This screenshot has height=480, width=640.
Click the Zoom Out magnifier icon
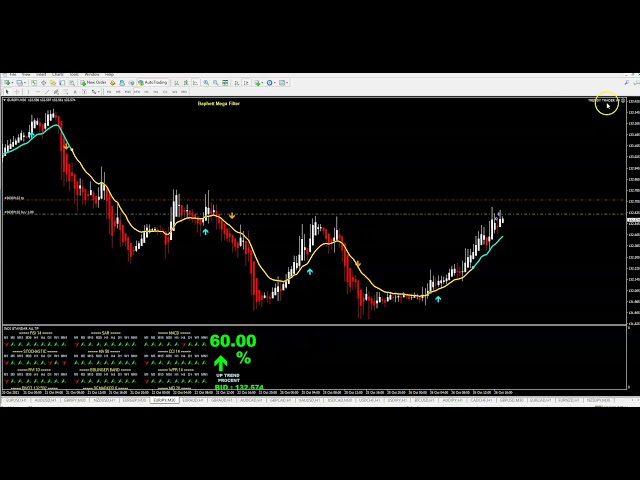pyautogui.click(x=215, y=82)
